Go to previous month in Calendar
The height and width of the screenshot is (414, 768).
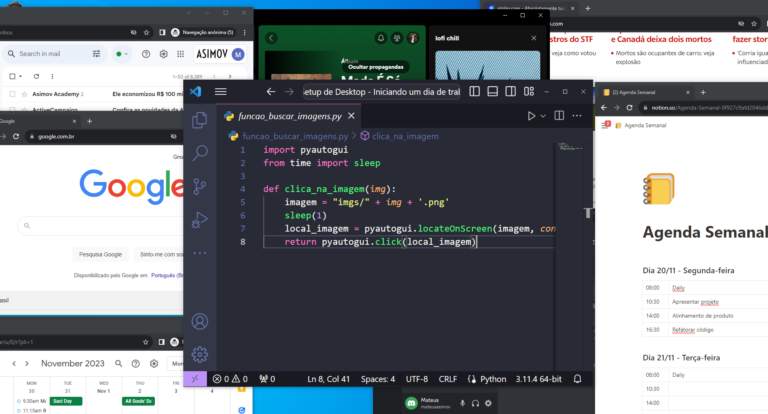pos(14,364)
